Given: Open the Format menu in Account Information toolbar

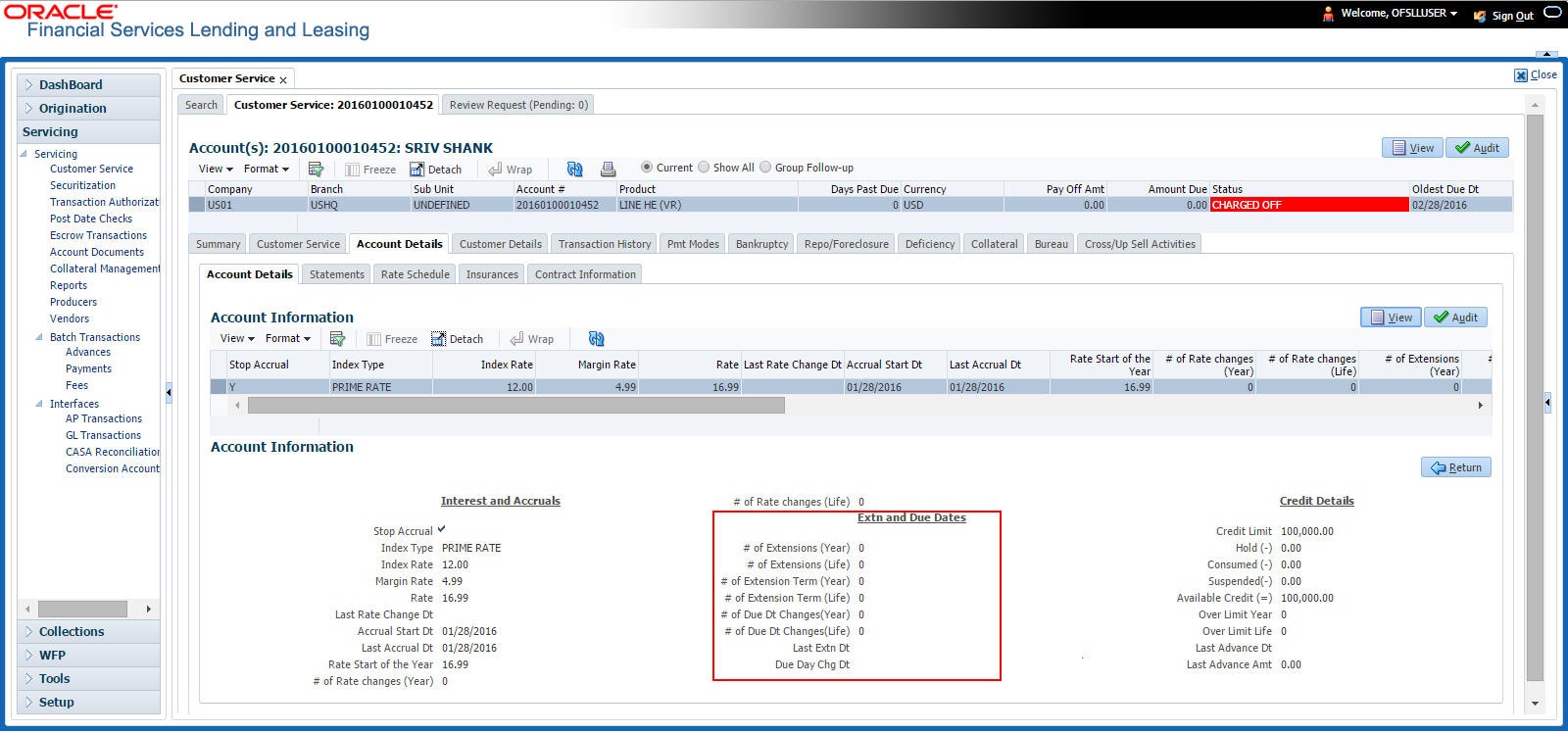Looking at the screenshot, I should pos(288,338).
